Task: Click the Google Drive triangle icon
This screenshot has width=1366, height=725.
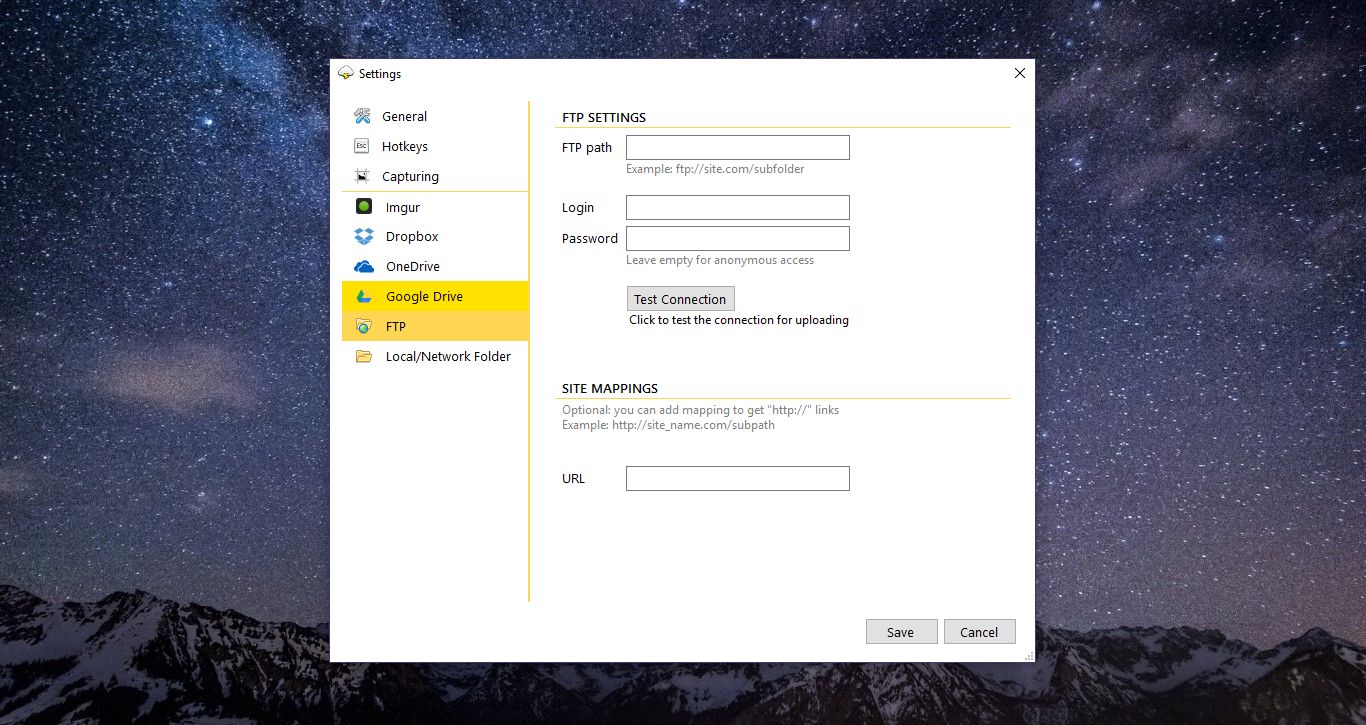Action: [x=364, y=296]
